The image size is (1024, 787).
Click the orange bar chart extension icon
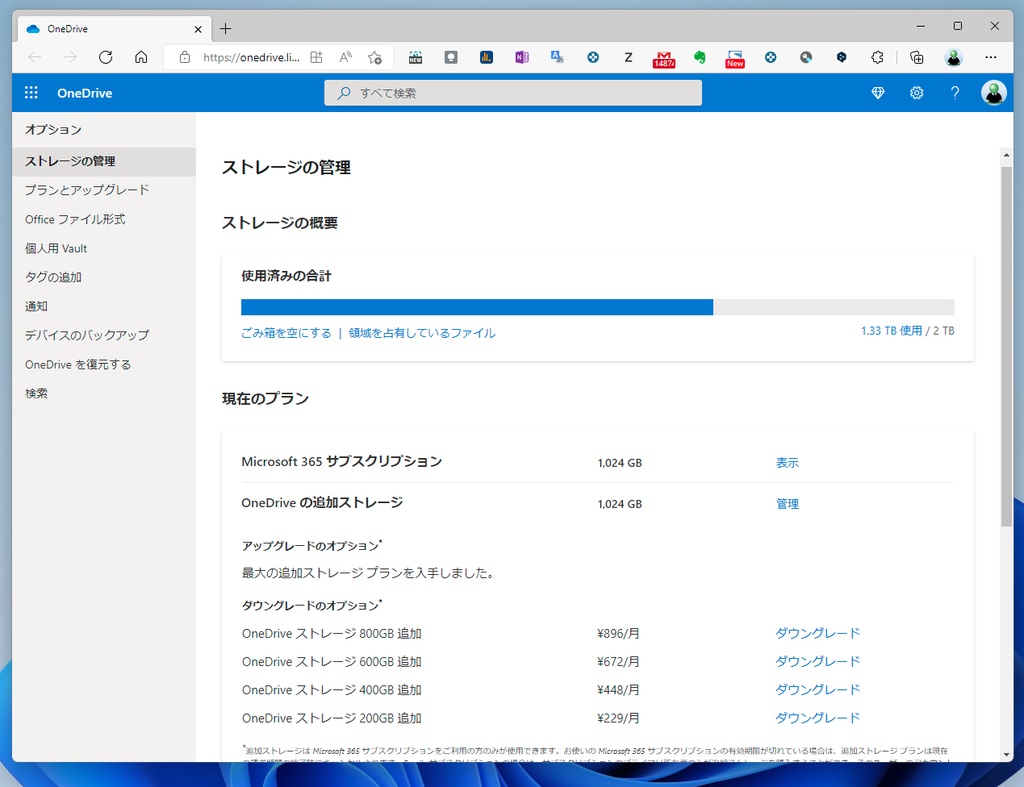(x=487, y=57)
